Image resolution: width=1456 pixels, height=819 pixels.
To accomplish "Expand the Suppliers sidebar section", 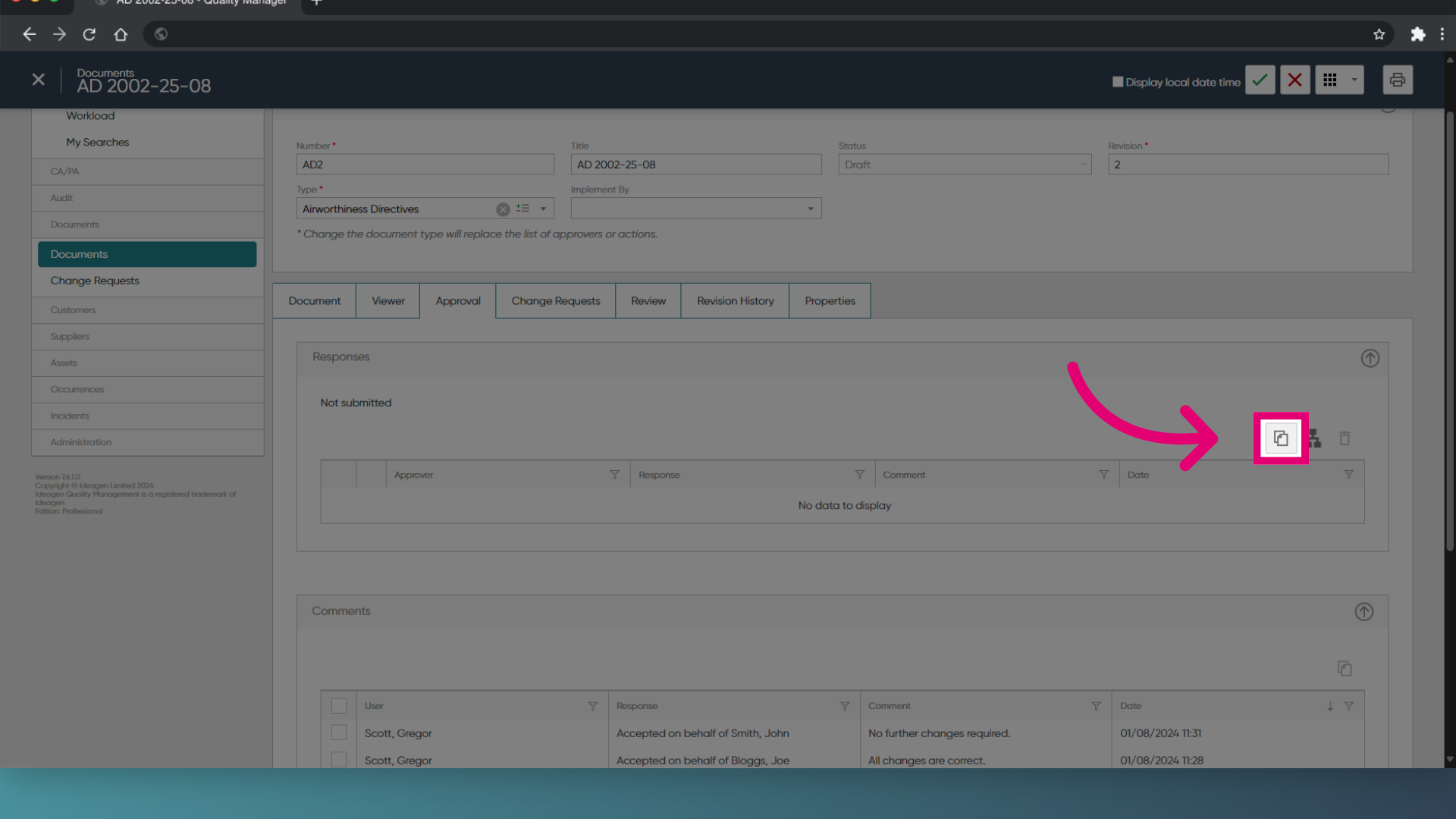I will [x=147, y=337].
